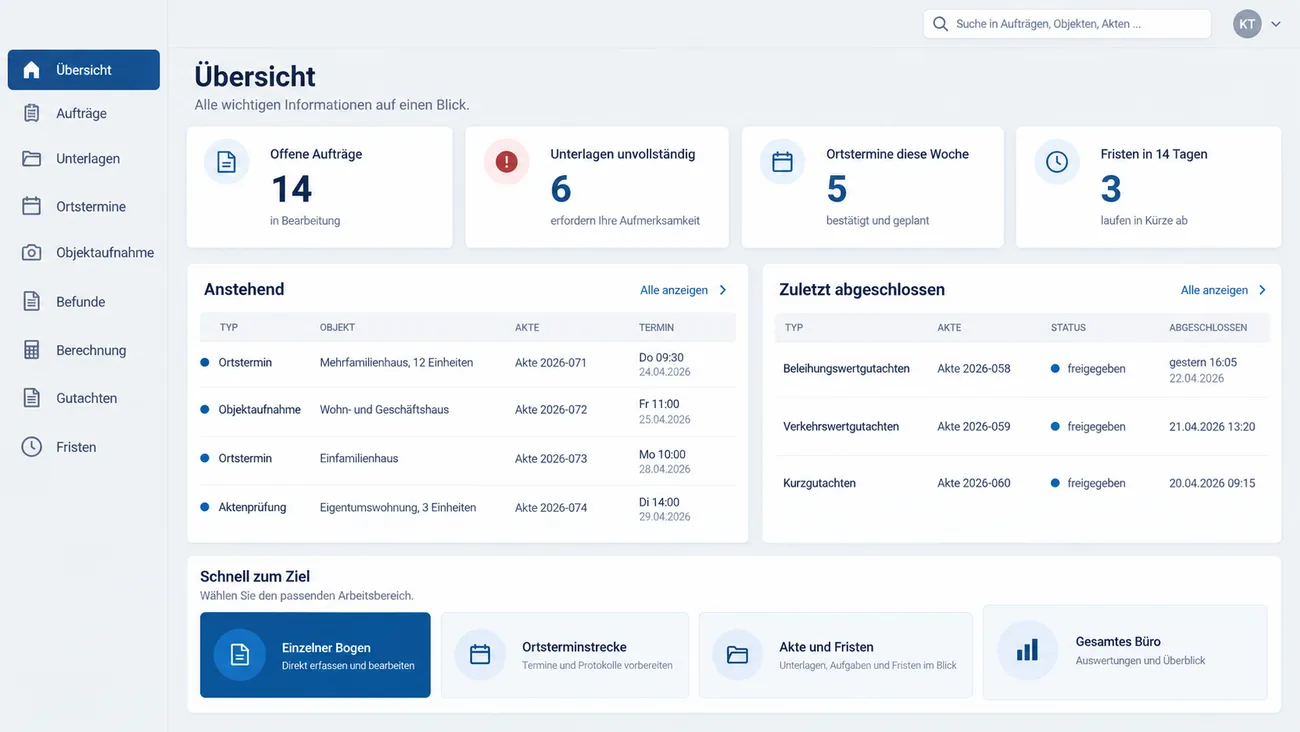The image size is (1300, 732).
Task: Open Fristen in the sidebar
Action: (x=84, y=447)
